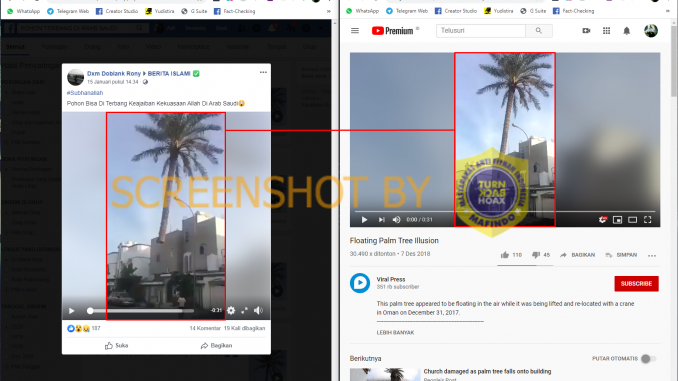Open Facebook video settings gear
678x381 pixels.
click(x=231, y=311)
